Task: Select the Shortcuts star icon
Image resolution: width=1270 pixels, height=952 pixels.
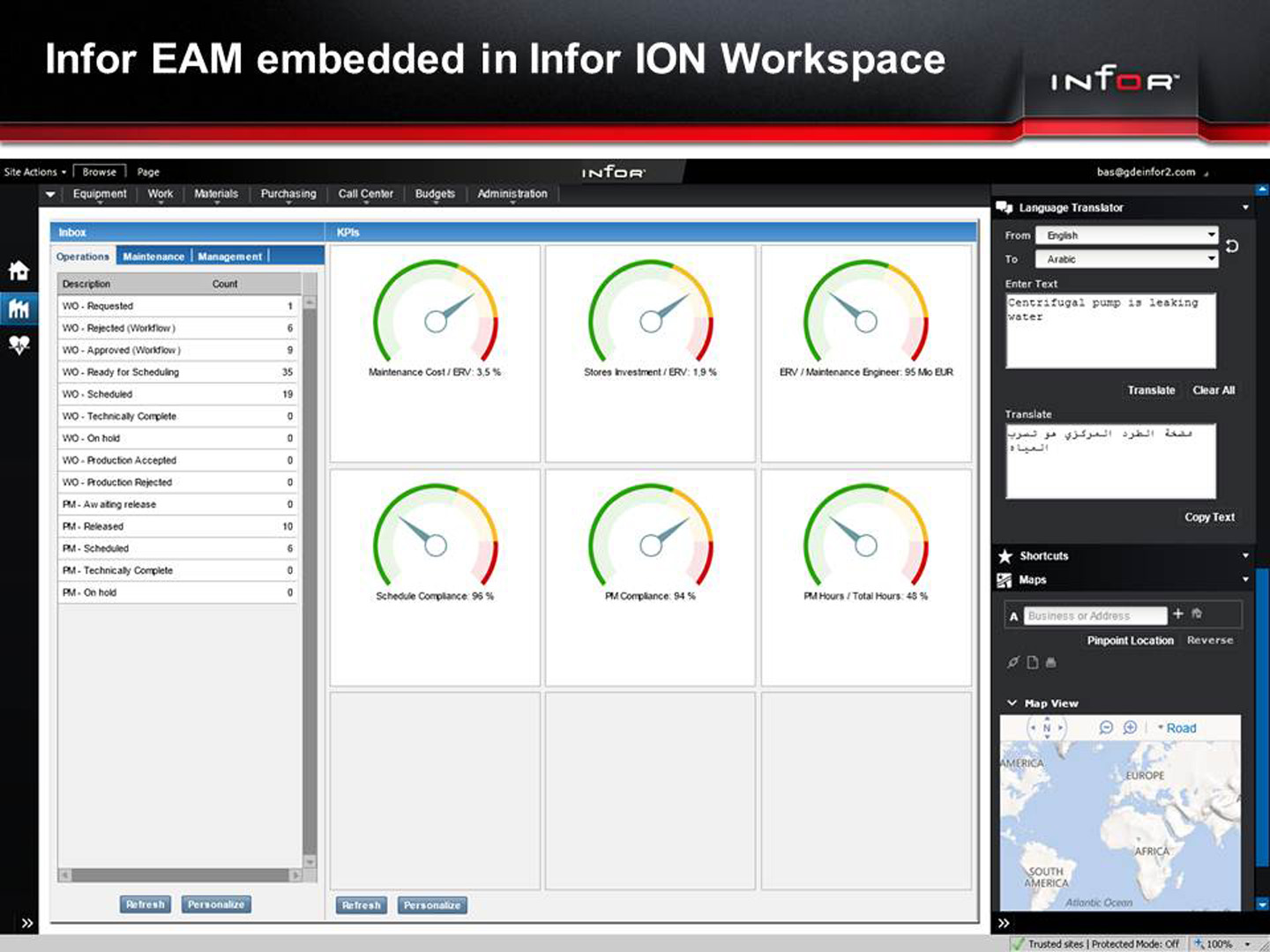Action: tap(1006, 556)
